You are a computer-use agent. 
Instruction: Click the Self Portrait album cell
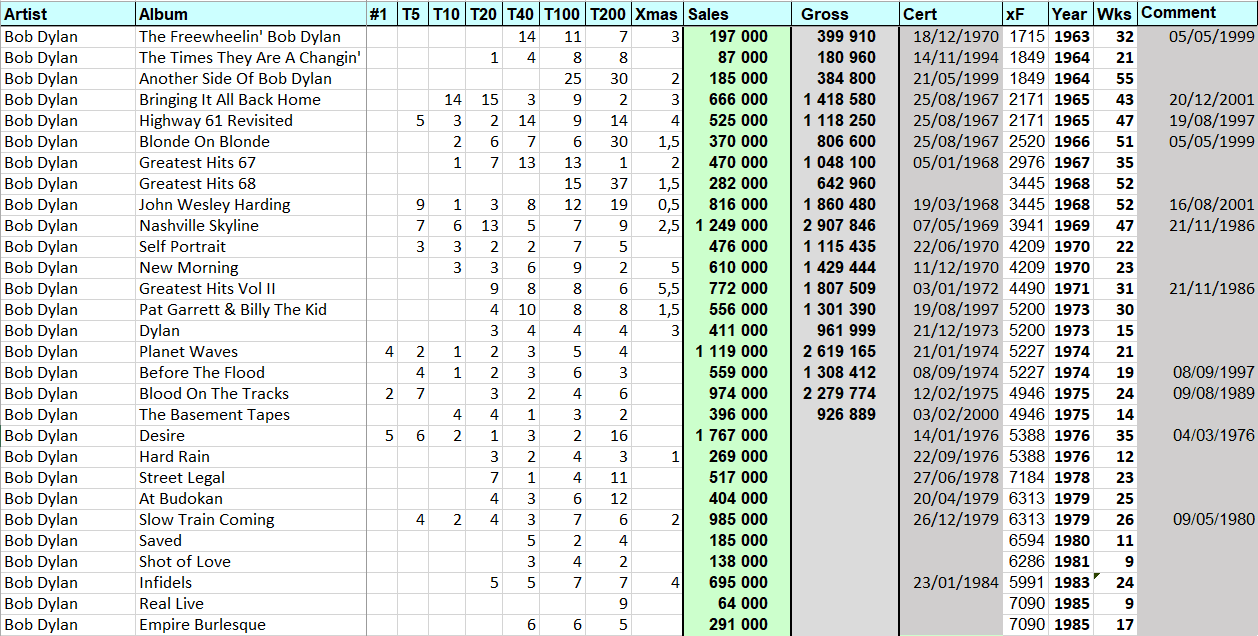[x=251, y=247]
